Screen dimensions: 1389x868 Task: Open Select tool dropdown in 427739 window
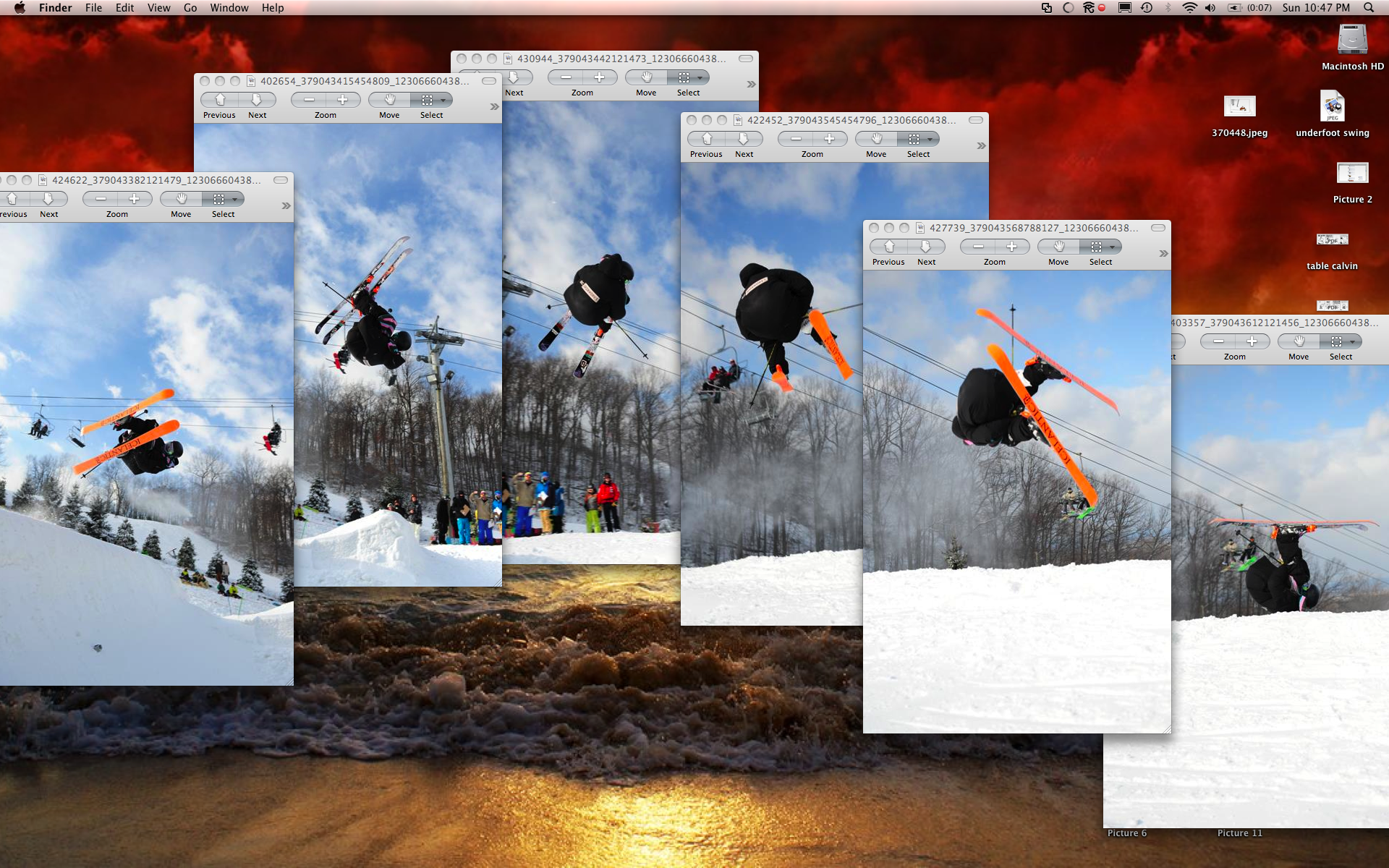point(1113,247)
